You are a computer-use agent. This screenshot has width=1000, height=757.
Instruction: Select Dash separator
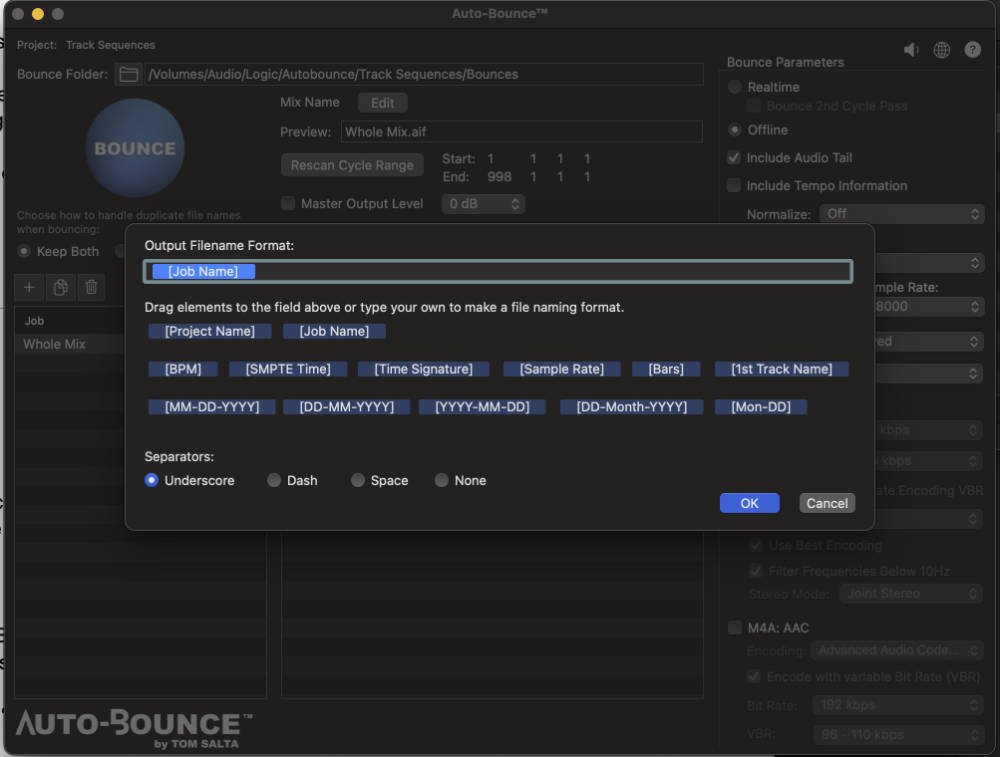coord(274,480)
